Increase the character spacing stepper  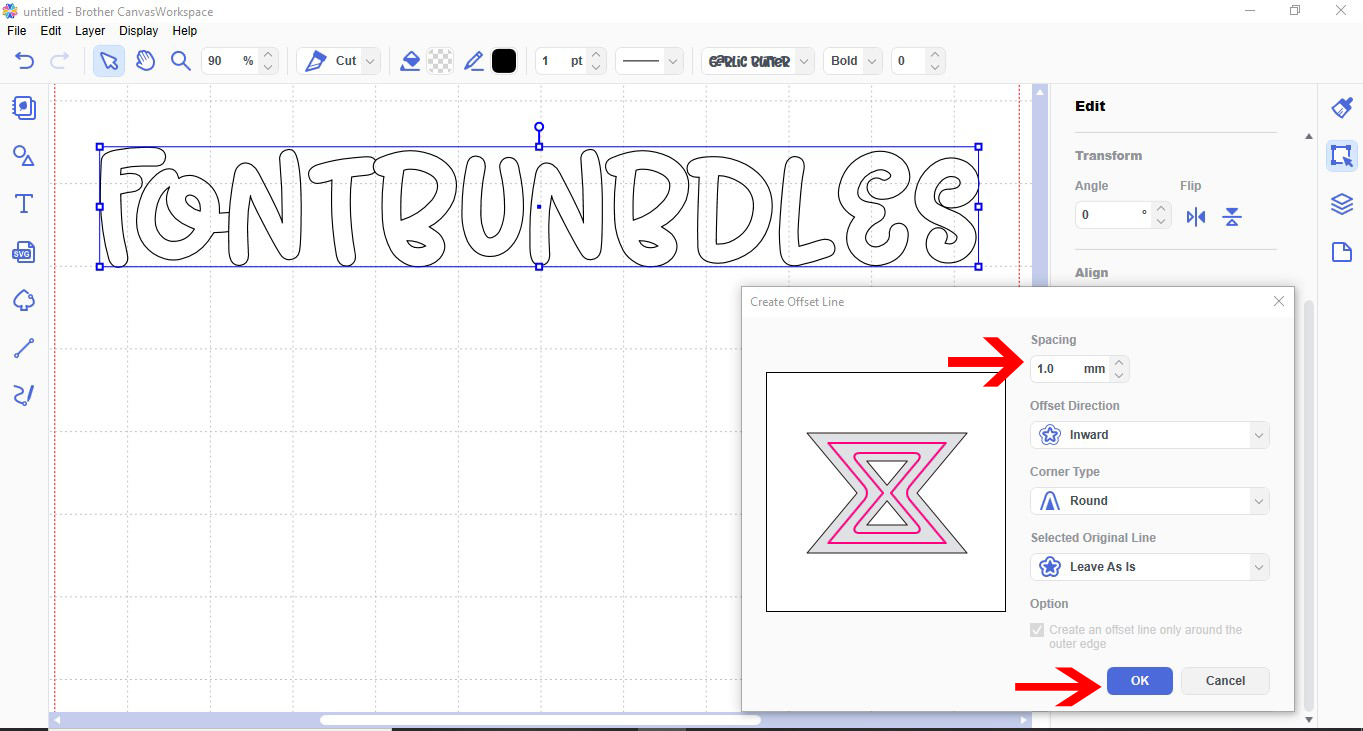(x=935, y=55)
